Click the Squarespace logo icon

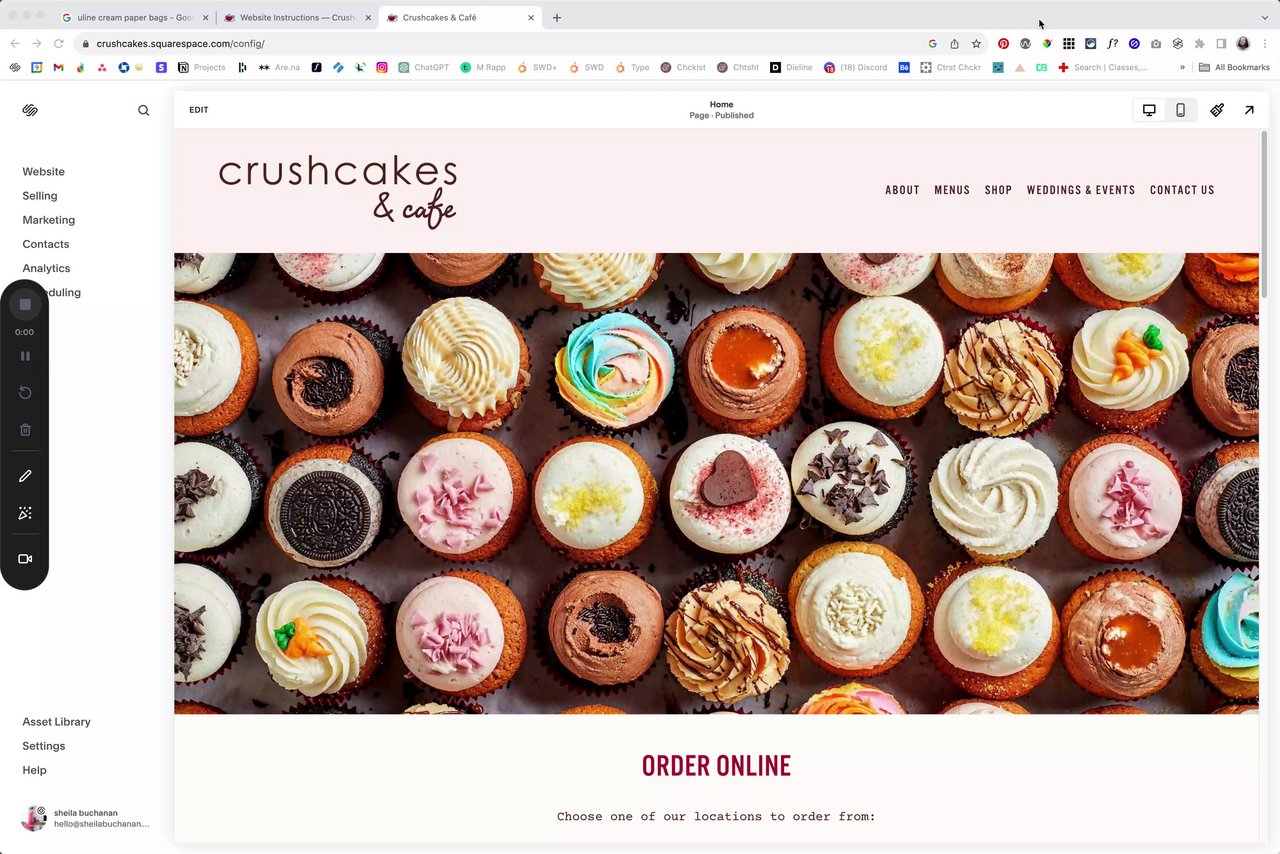point(30,110)
